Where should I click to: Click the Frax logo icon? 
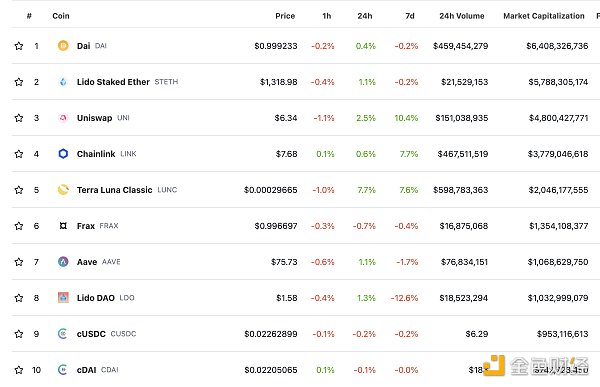click(x=63, y=226)
